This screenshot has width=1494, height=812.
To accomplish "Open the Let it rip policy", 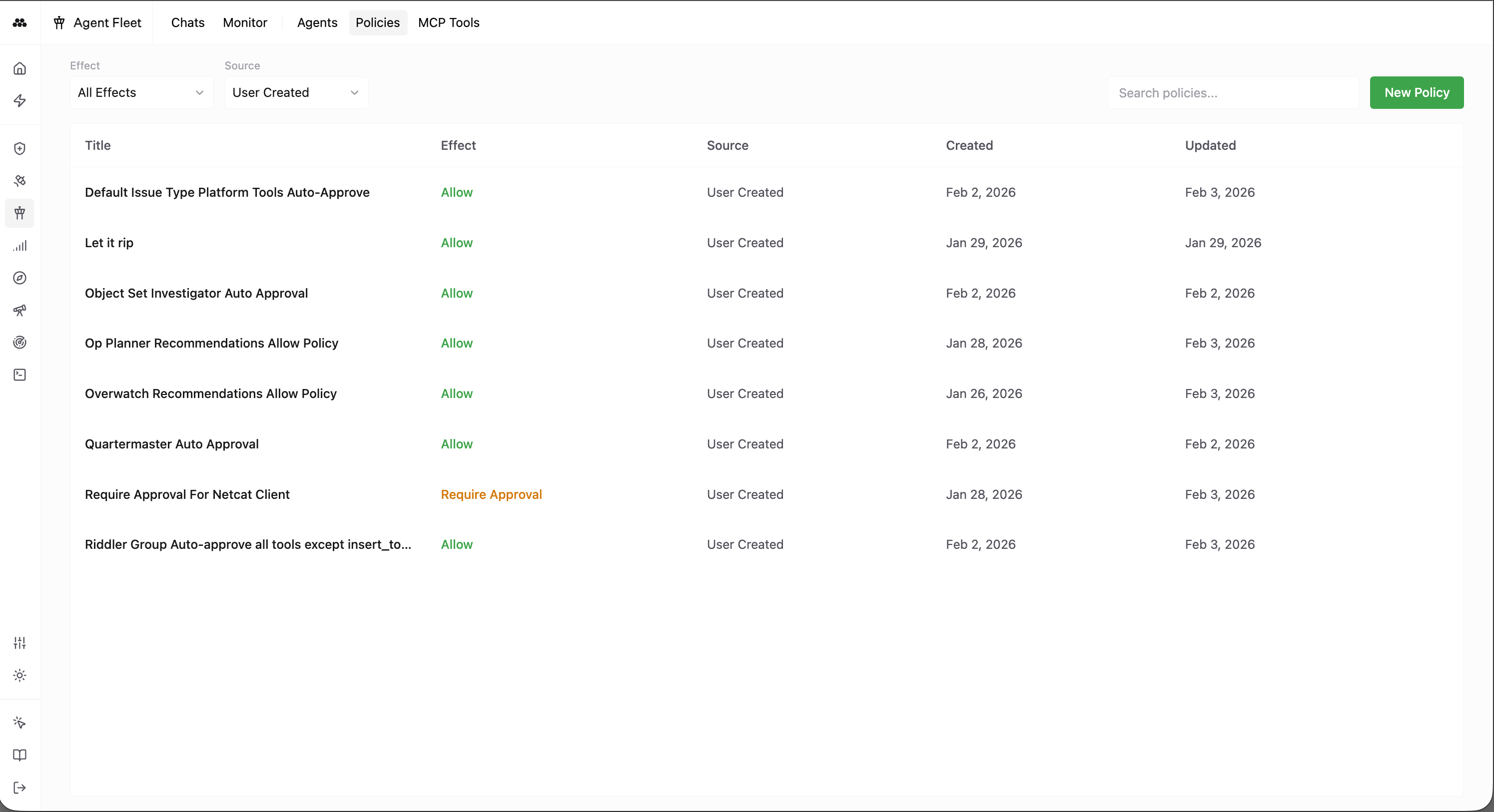I will click(109, 243).
